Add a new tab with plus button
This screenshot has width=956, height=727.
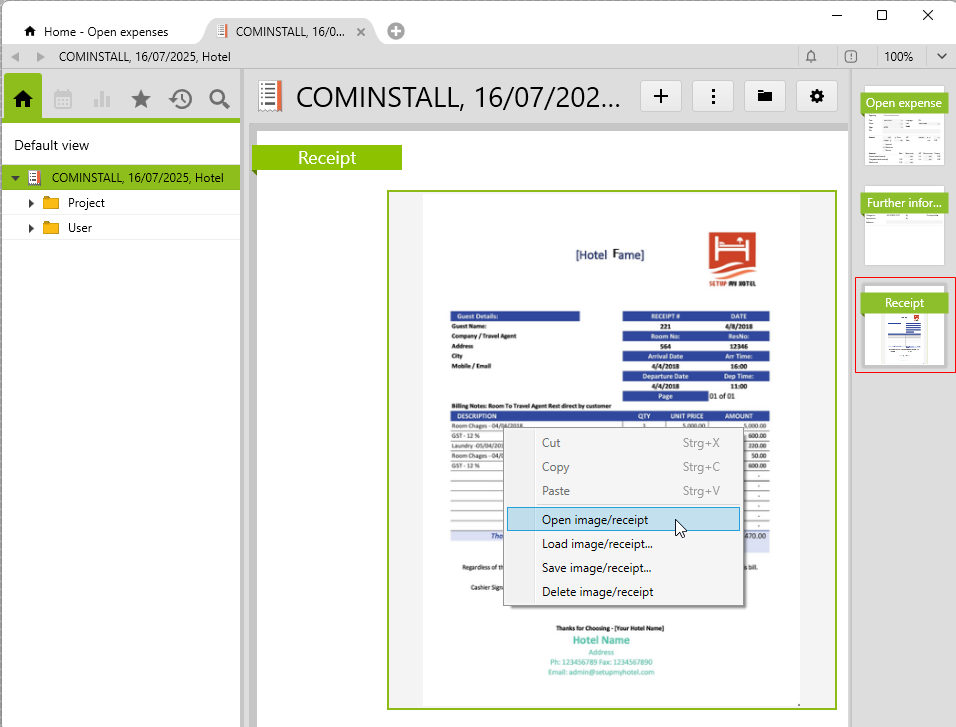[x=396, y=31]
